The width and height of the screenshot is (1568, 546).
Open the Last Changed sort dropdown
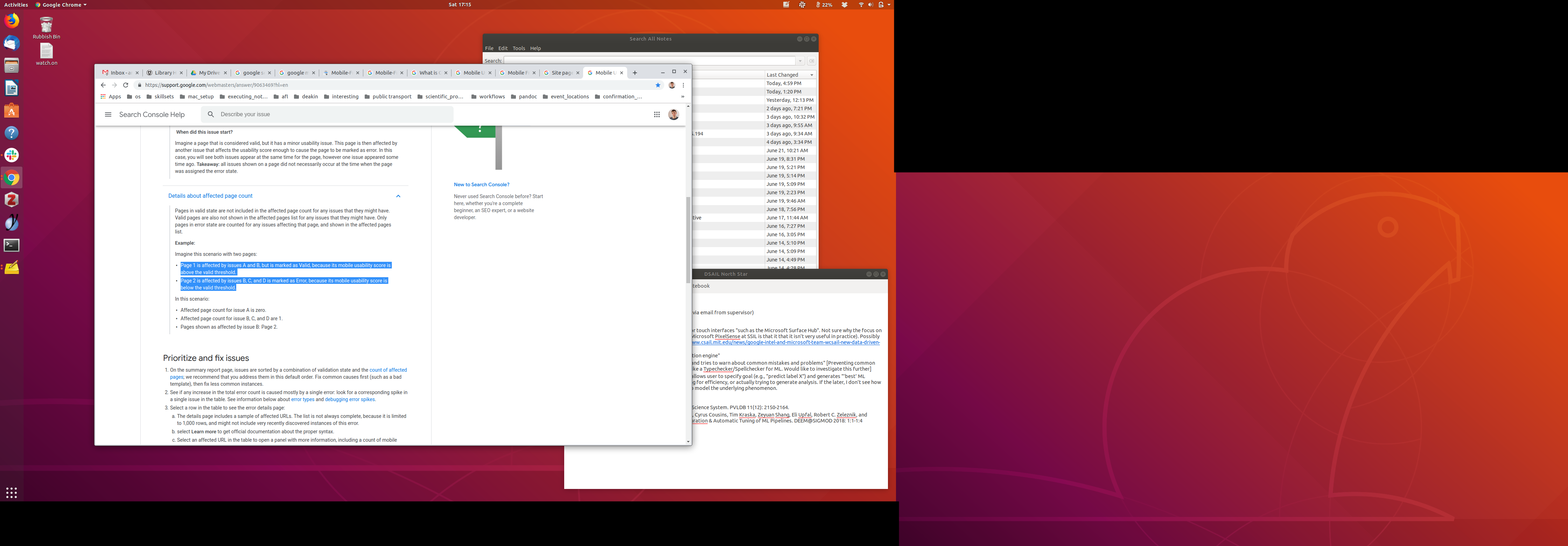tap(811, 75)
